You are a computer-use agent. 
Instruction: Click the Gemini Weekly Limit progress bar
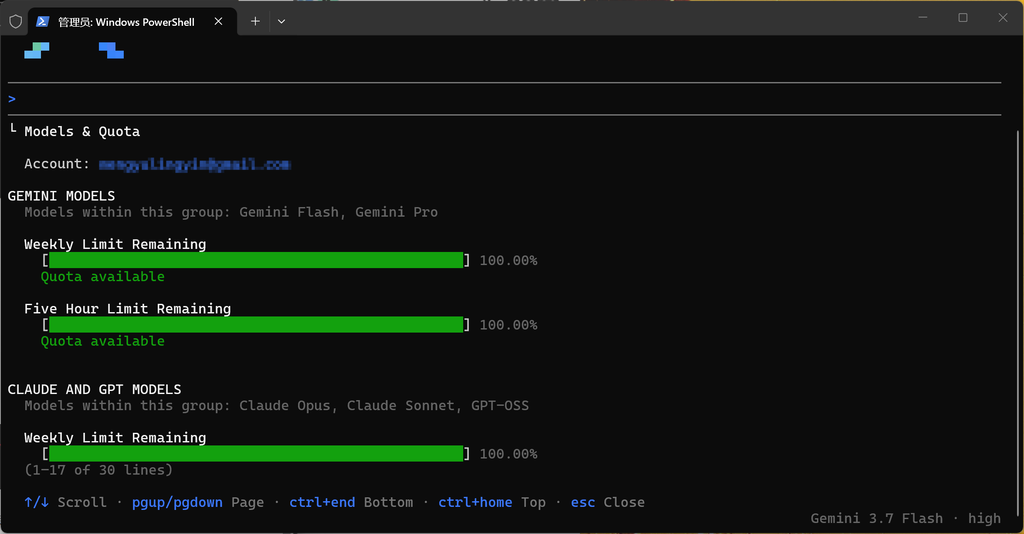[x=256, y=260]
